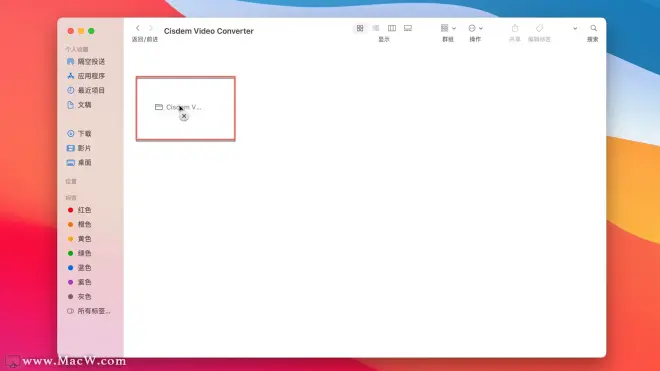Screen dimensions: 660x371
Task: Switch to column view
Action: tap(392, 28)
